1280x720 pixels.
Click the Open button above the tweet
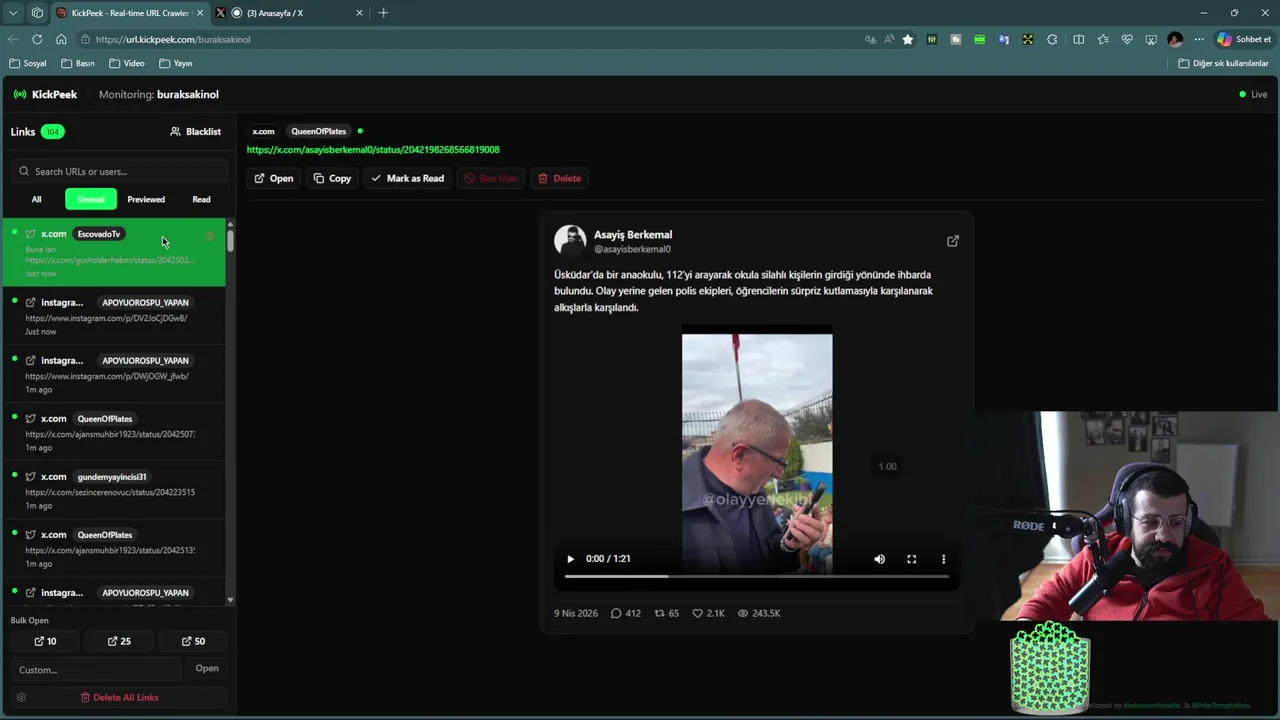tap(273, 178)
